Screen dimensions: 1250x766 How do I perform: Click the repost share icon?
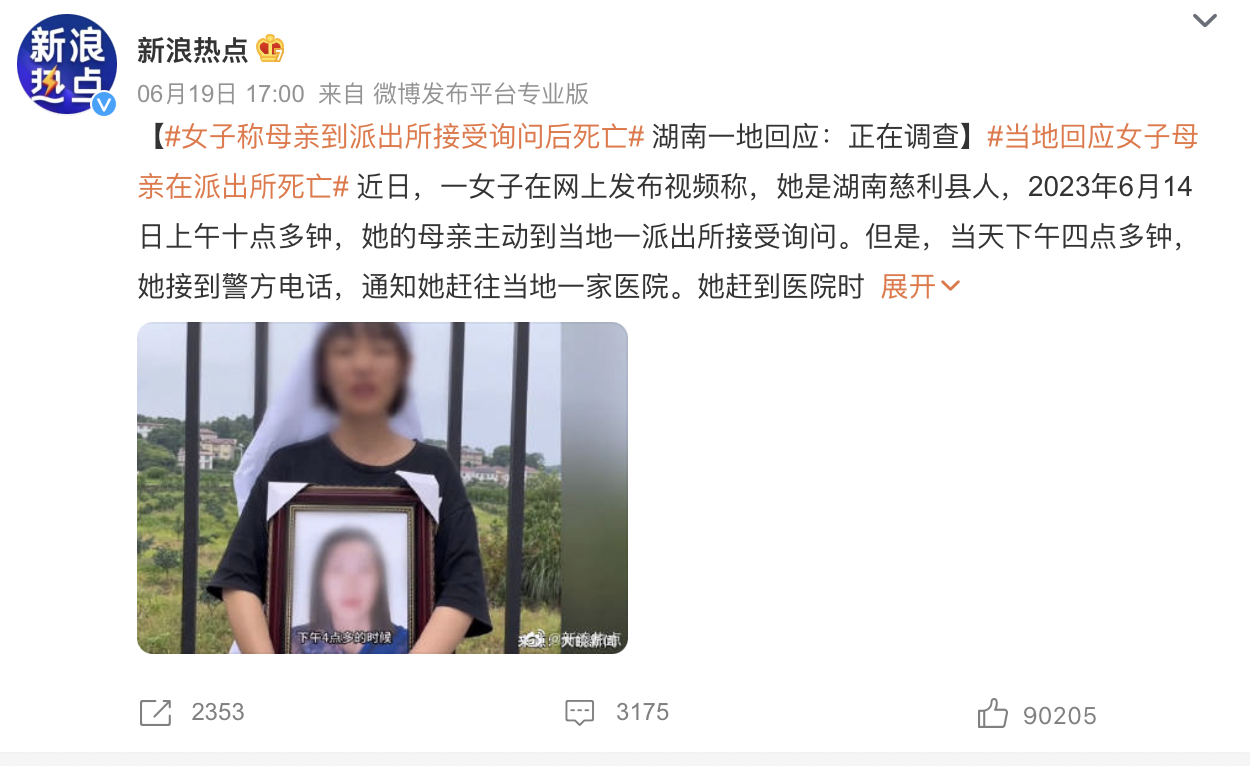pos(156,713)
